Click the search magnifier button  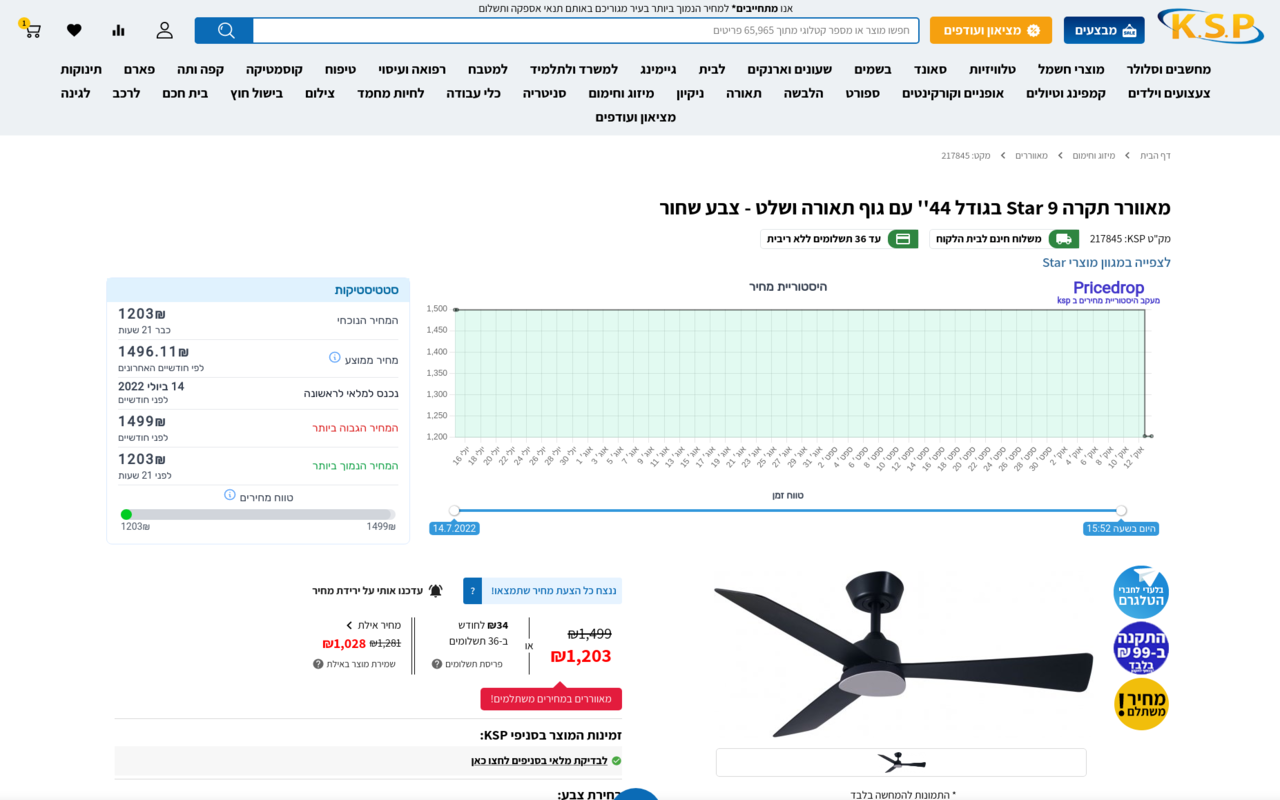point(225,30)
